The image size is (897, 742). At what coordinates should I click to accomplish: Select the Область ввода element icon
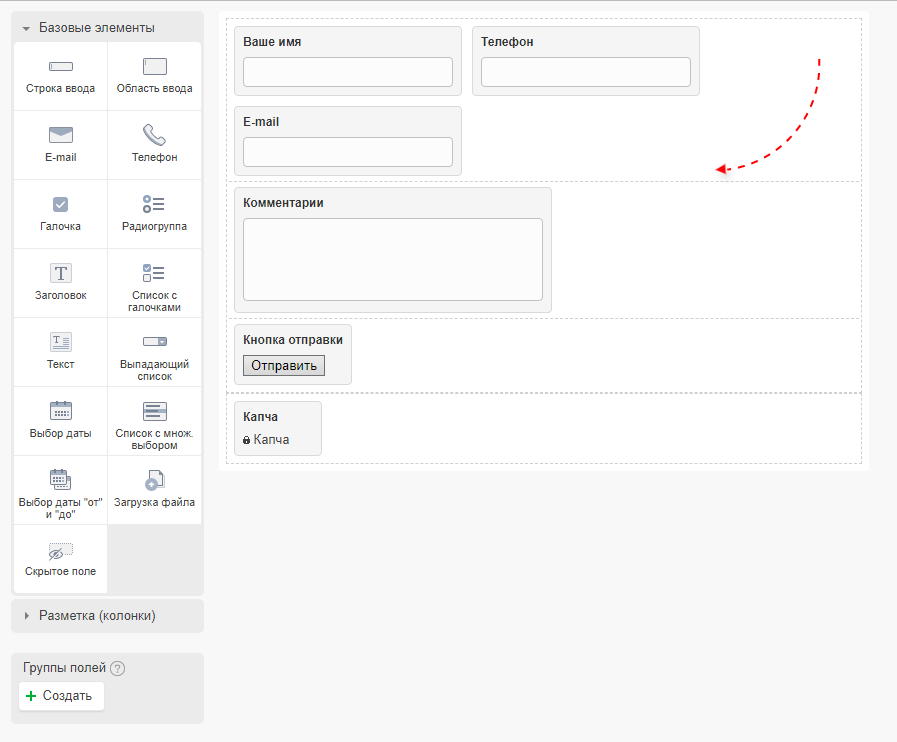pyautogui.click(x=154, y=67)
